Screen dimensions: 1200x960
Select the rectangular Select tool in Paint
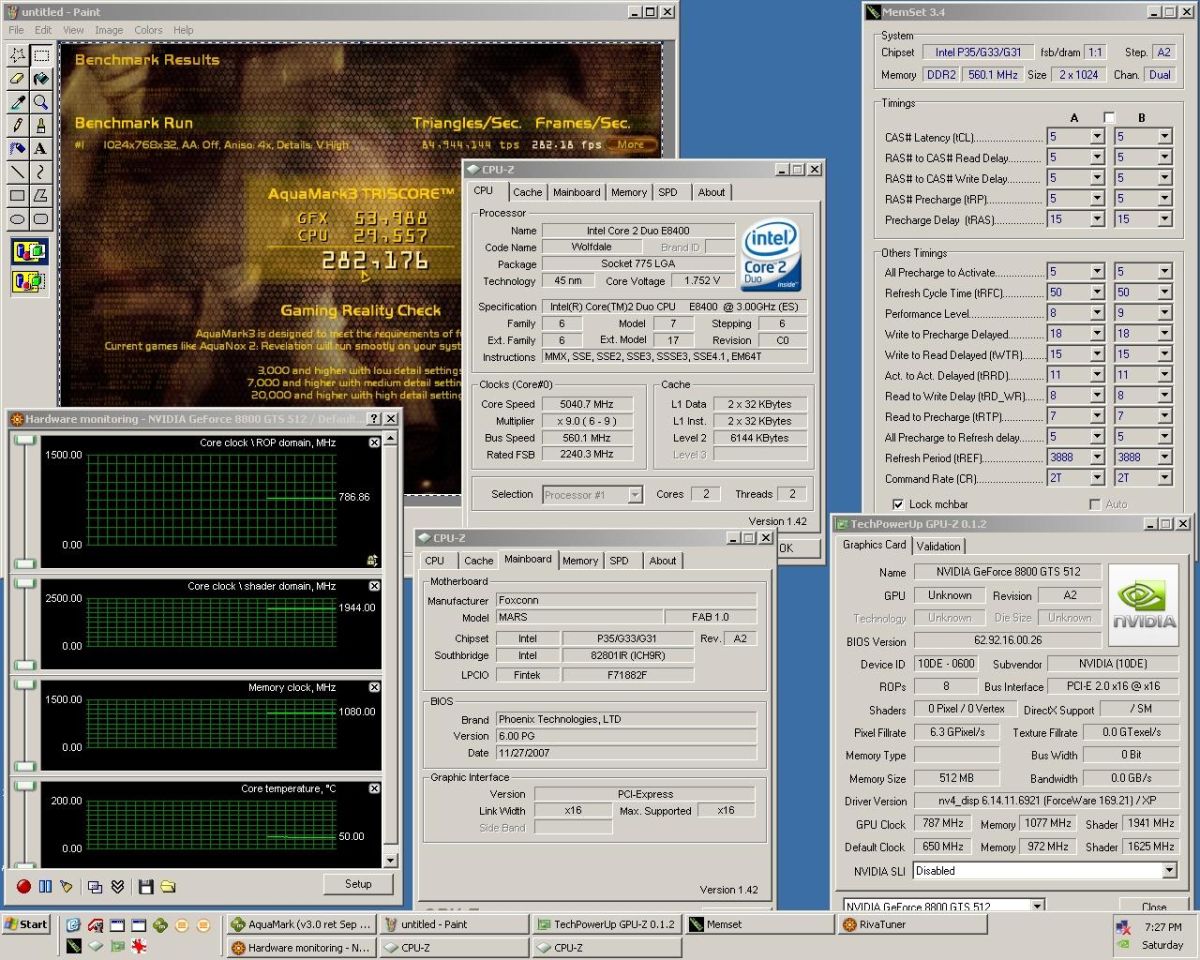[x=41, y=55]
